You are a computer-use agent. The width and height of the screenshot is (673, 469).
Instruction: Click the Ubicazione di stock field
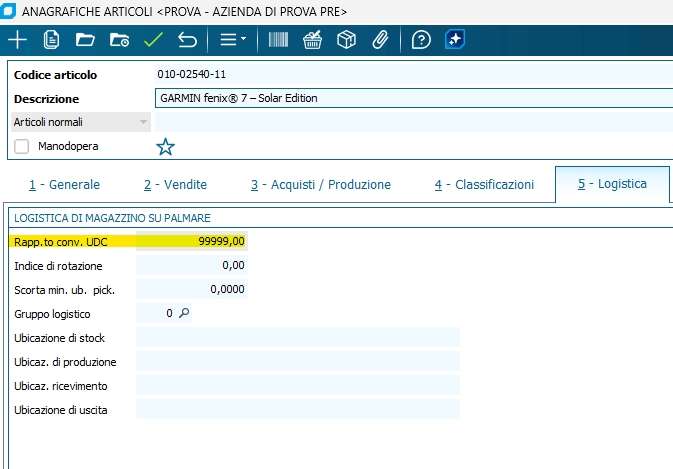click(x=298, y=337)
